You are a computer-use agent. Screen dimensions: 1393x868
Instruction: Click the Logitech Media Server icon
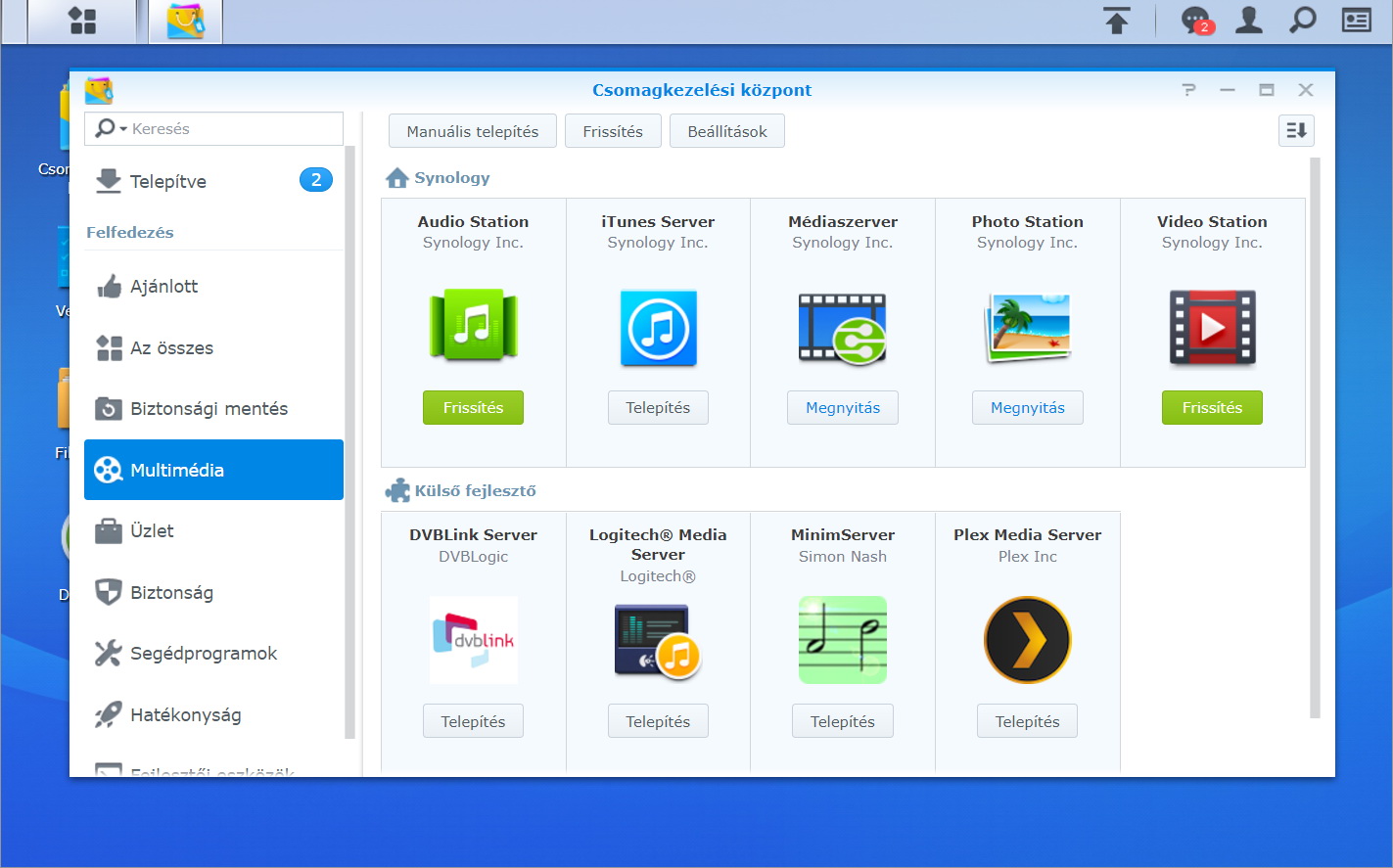point(658,641)
